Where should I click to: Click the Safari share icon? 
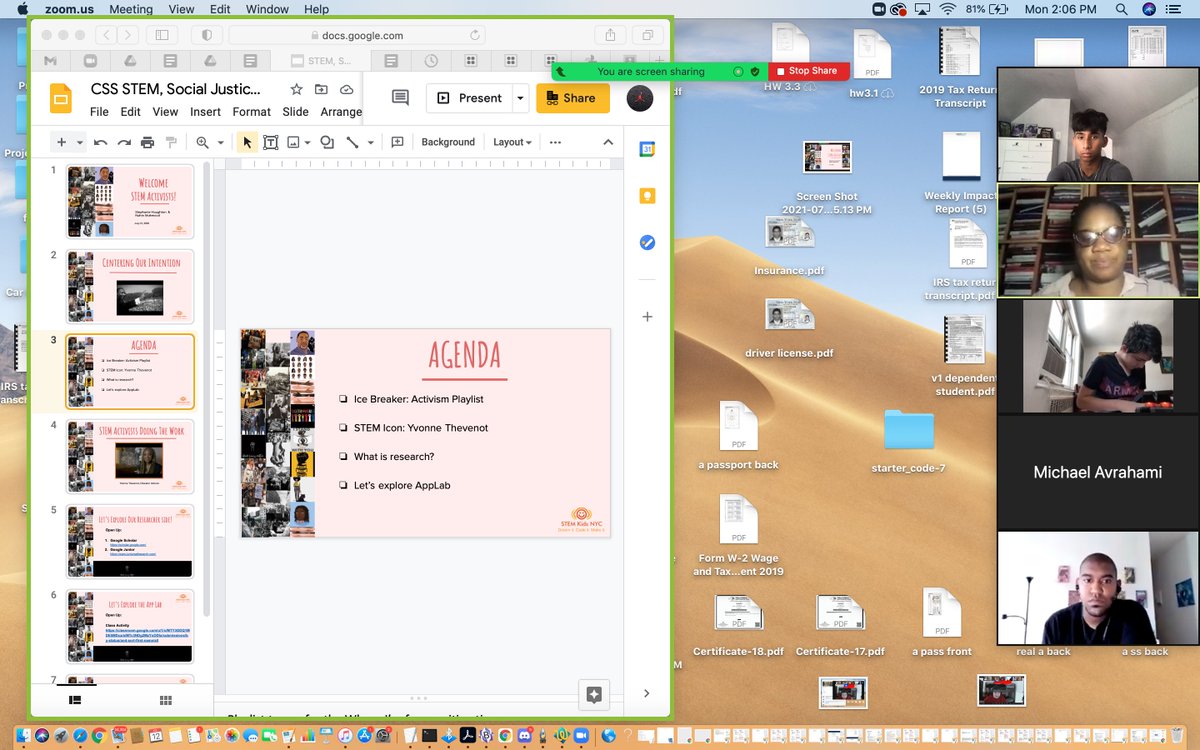tap(610, 35)
